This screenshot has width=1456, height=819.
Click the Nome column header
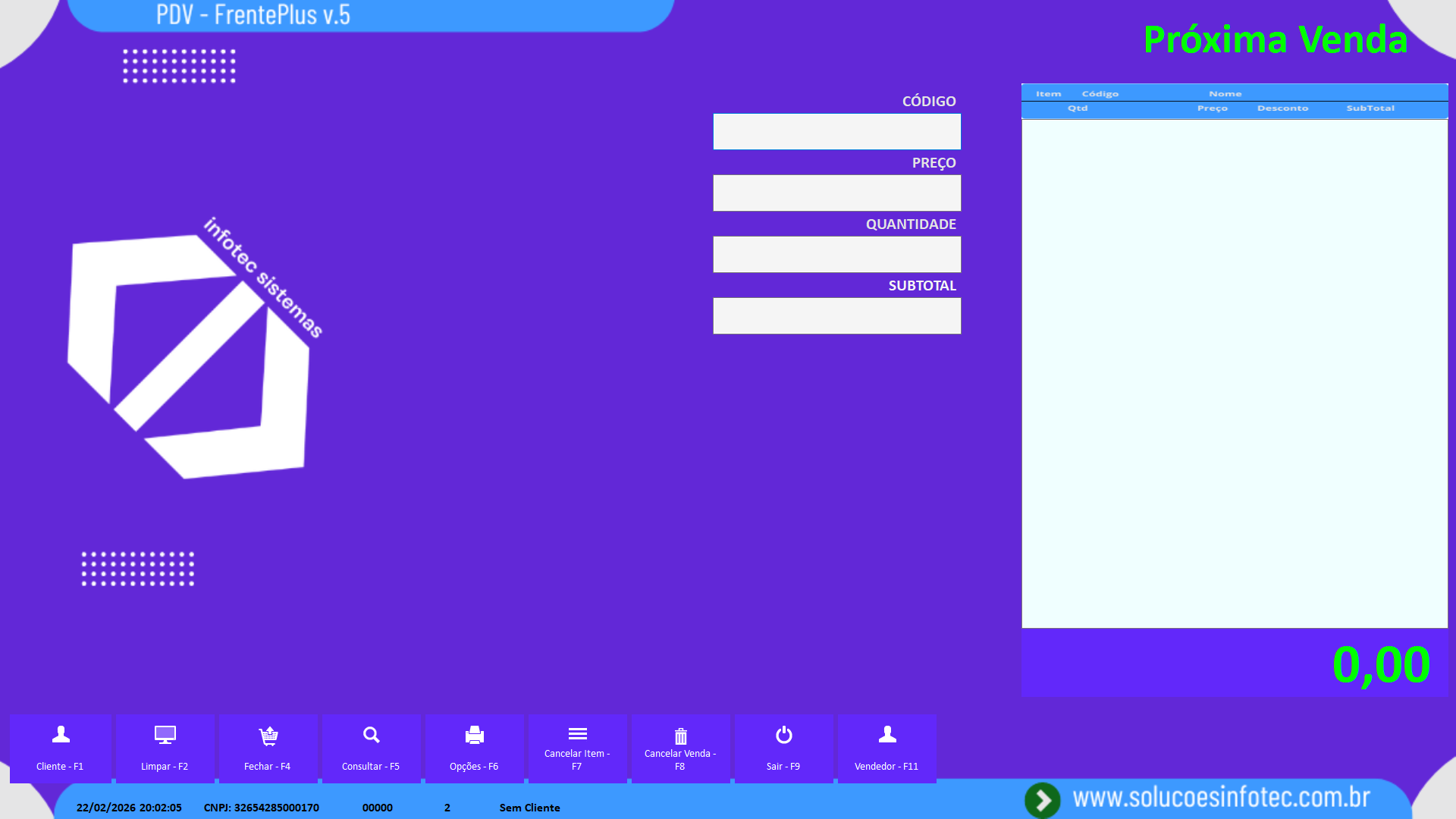1225,94
